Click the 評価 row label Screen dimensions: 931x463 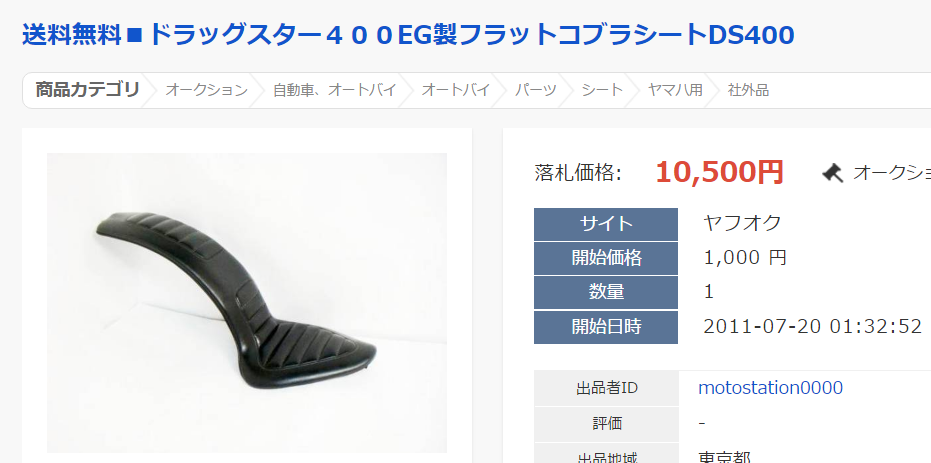click(606, 424)
